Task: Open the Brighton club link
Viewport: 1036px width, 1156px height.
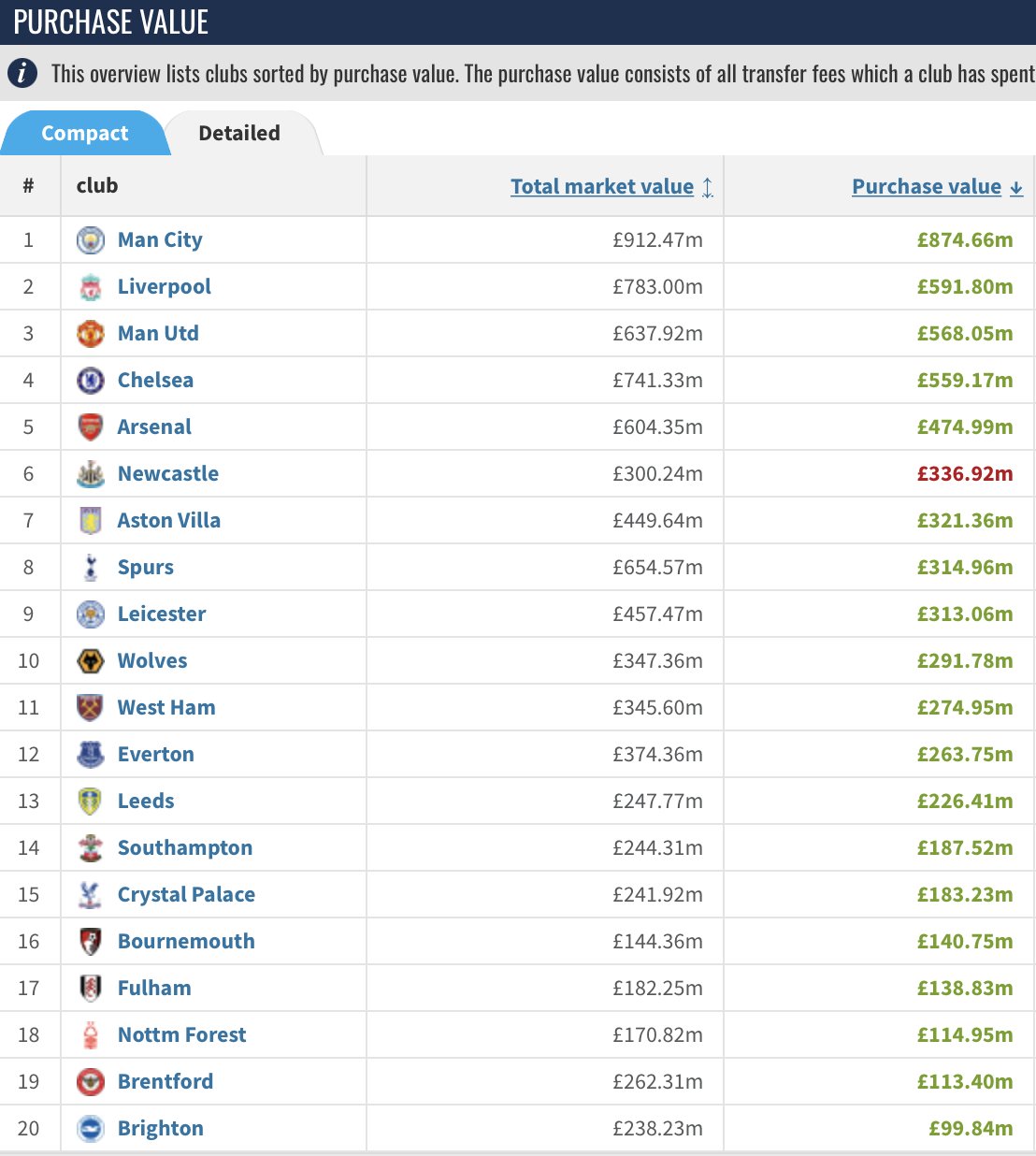Action: pos(161,1129)
